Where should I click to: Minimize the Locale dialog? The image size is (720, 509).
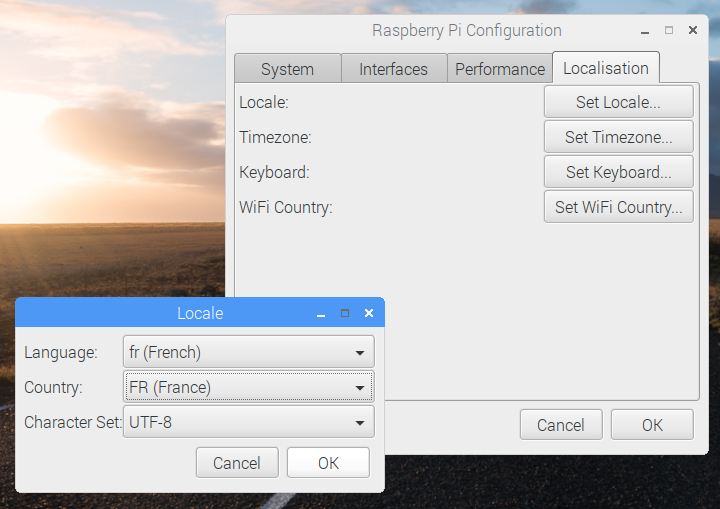click(x=321, y=314)
